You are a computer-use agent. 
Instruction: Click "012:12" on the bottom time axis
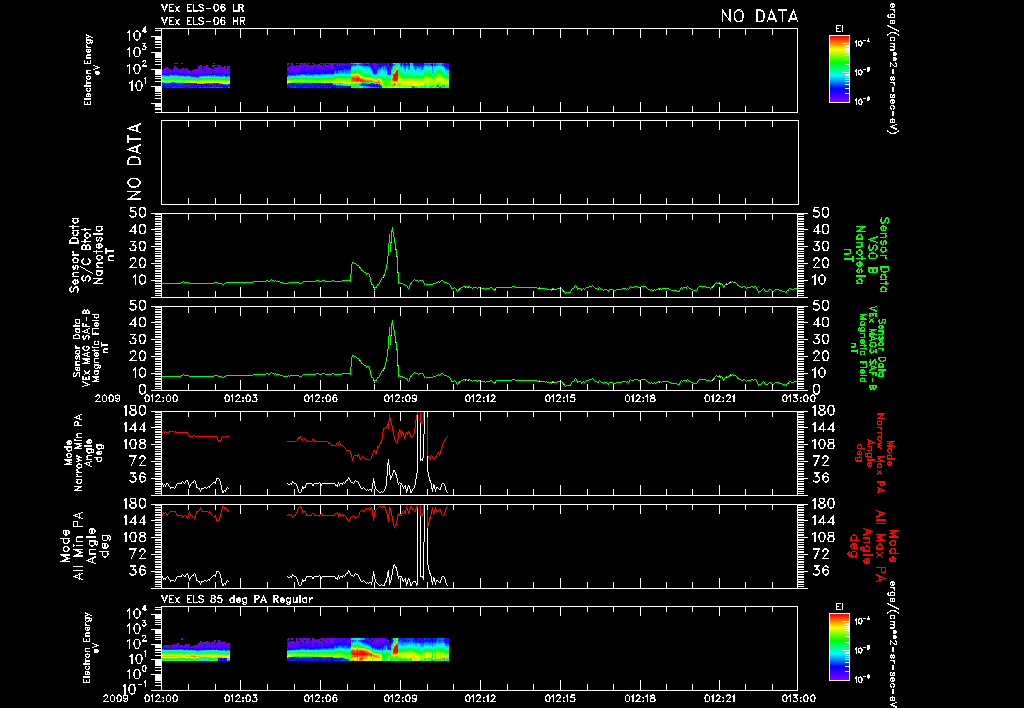[x=480, y=698]
